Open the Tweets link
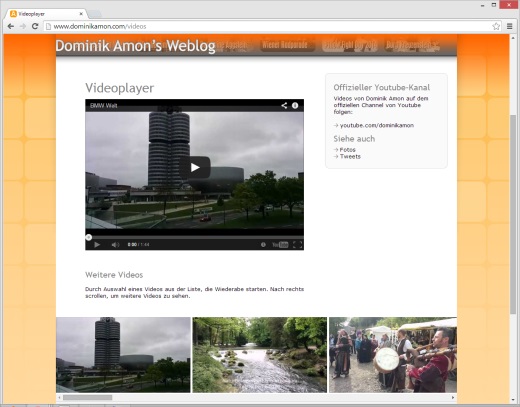Screen dimensions: 520x407 (350, 157)
